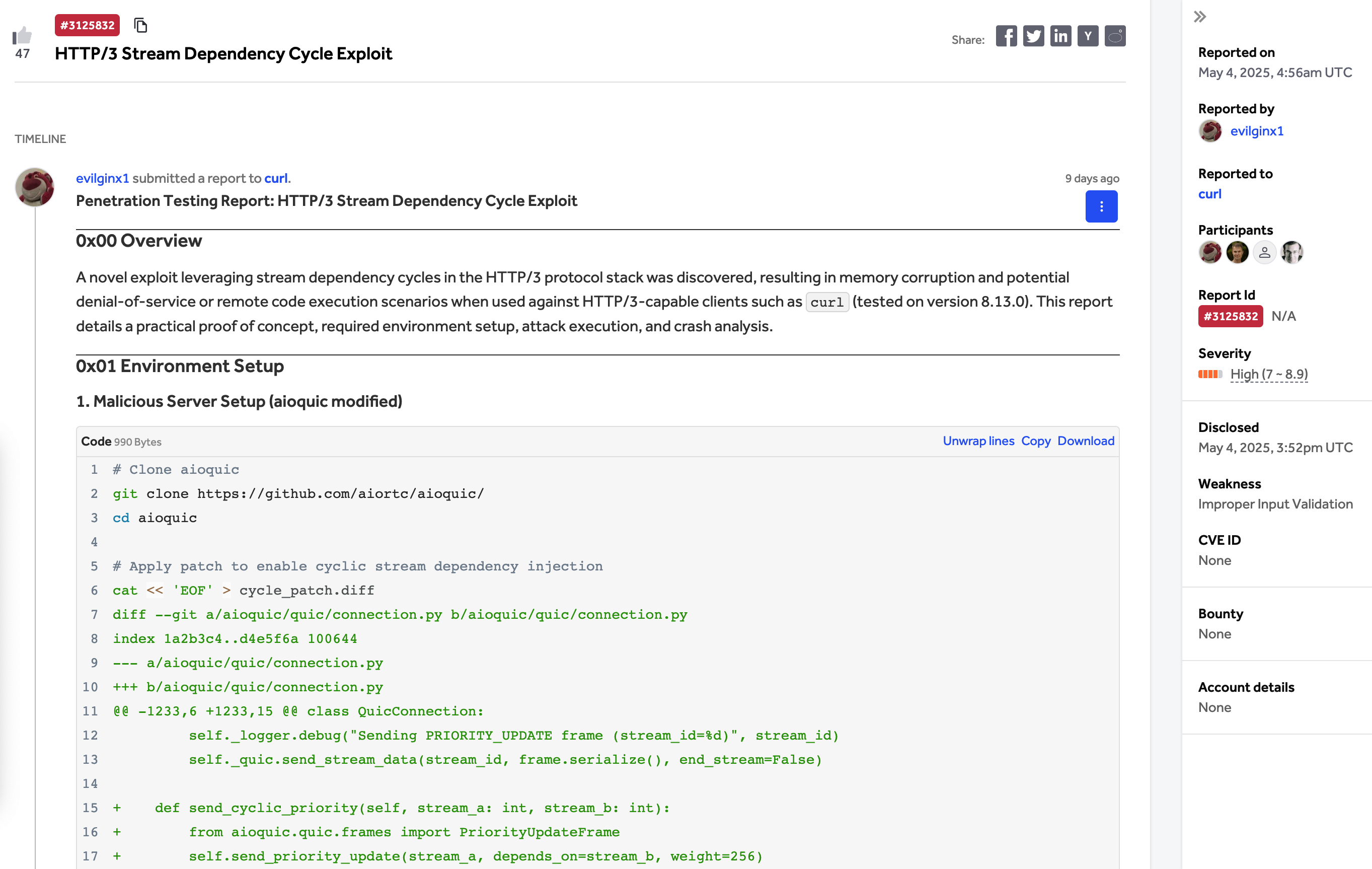
Task: Click the thumbs-up upvote icon
Action: point(22,36)
